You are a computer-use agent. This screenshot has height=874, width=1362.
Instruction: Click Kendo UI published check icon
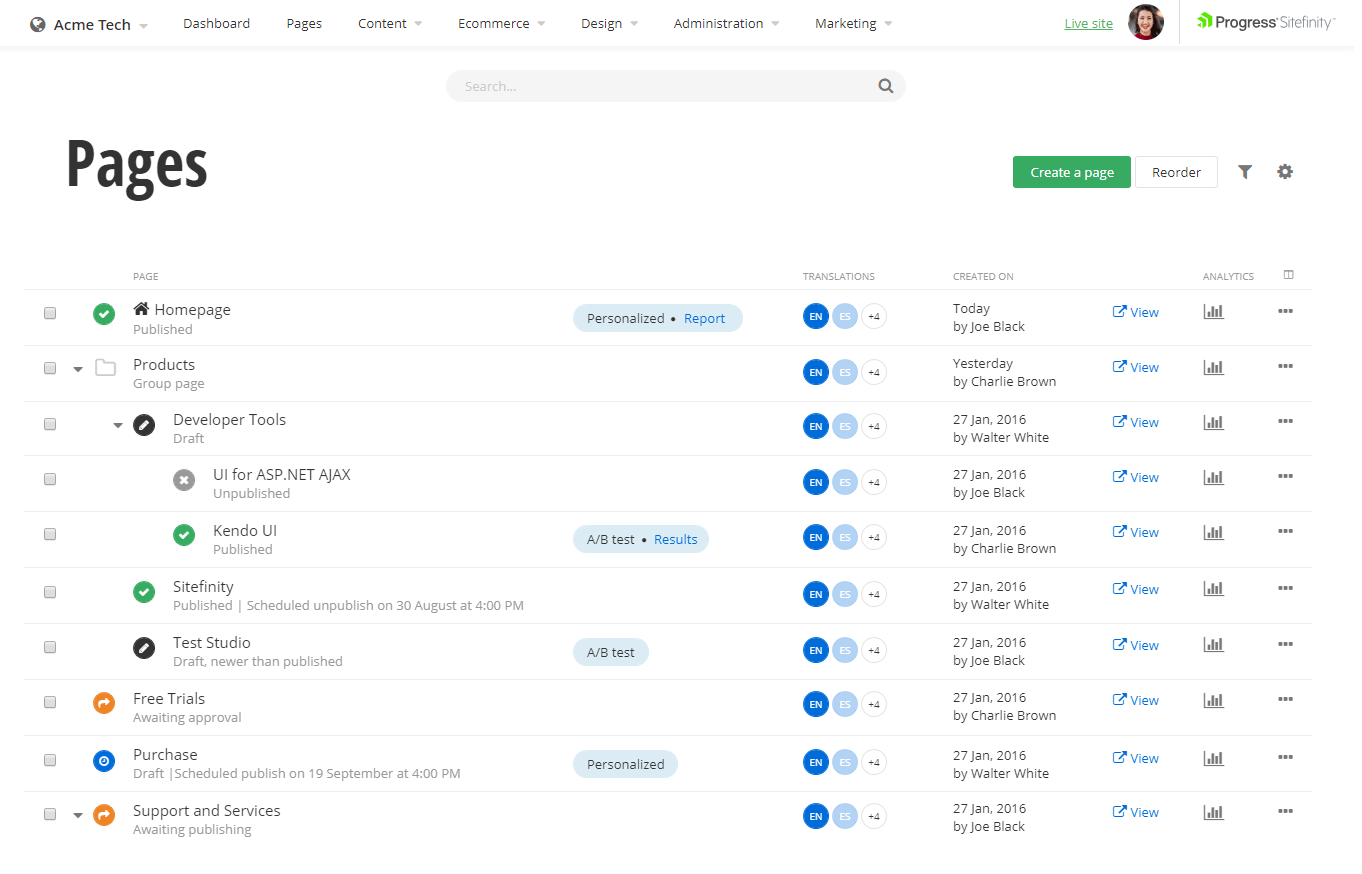(184, 535)
